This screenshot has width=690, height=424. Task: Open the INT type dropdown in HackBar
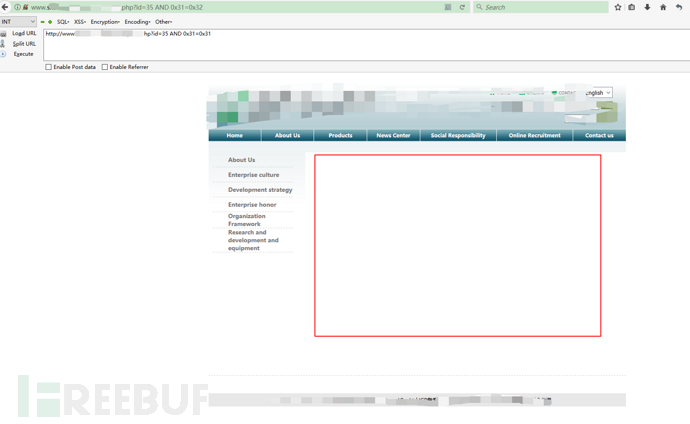[x=18, y=22]
